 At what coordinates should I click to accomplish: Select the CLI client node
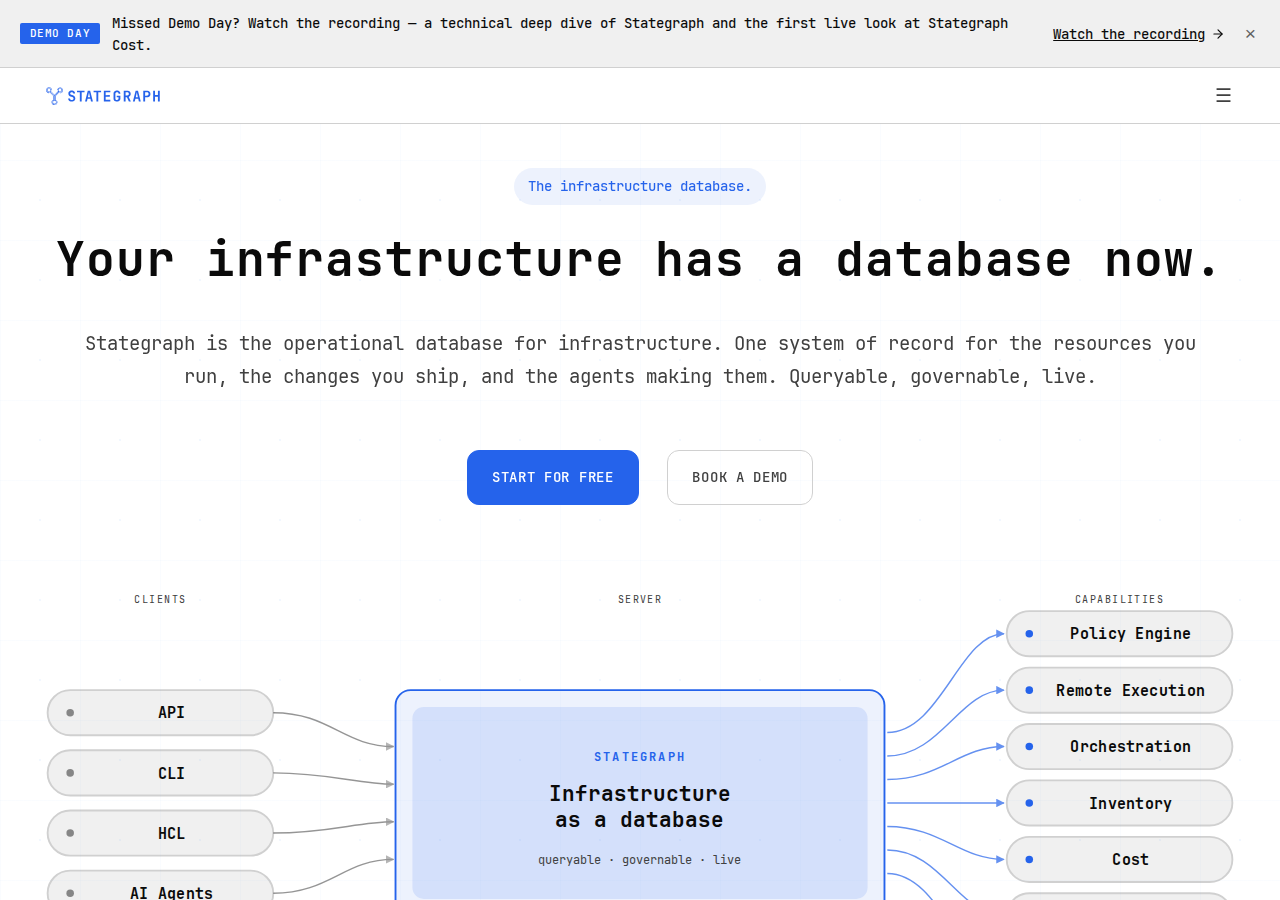pos(160,773)
